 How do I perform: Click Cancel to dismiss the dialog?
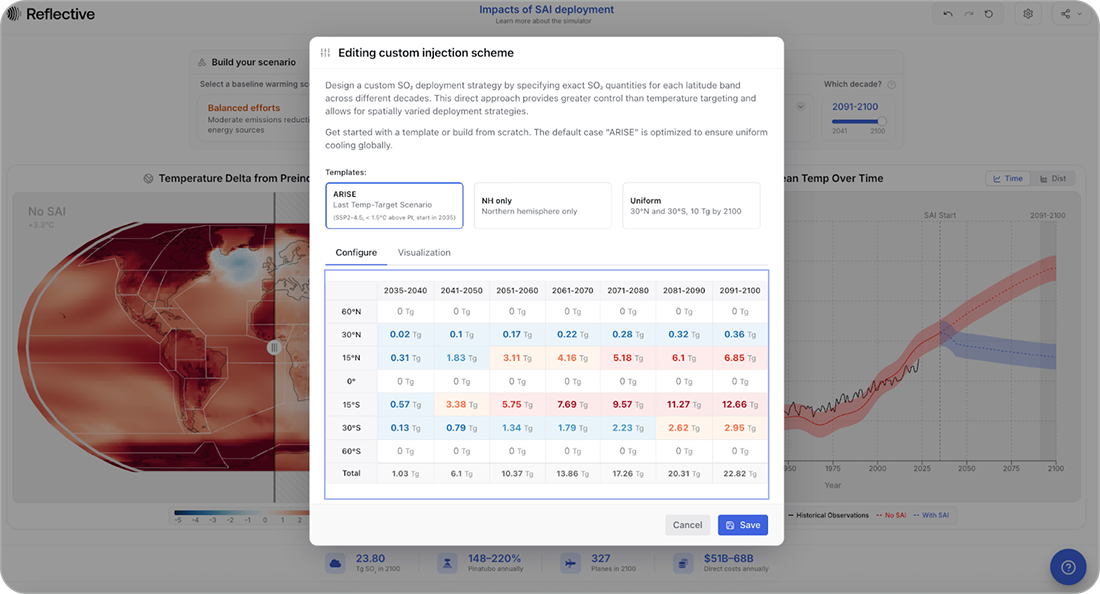(687, 525)
